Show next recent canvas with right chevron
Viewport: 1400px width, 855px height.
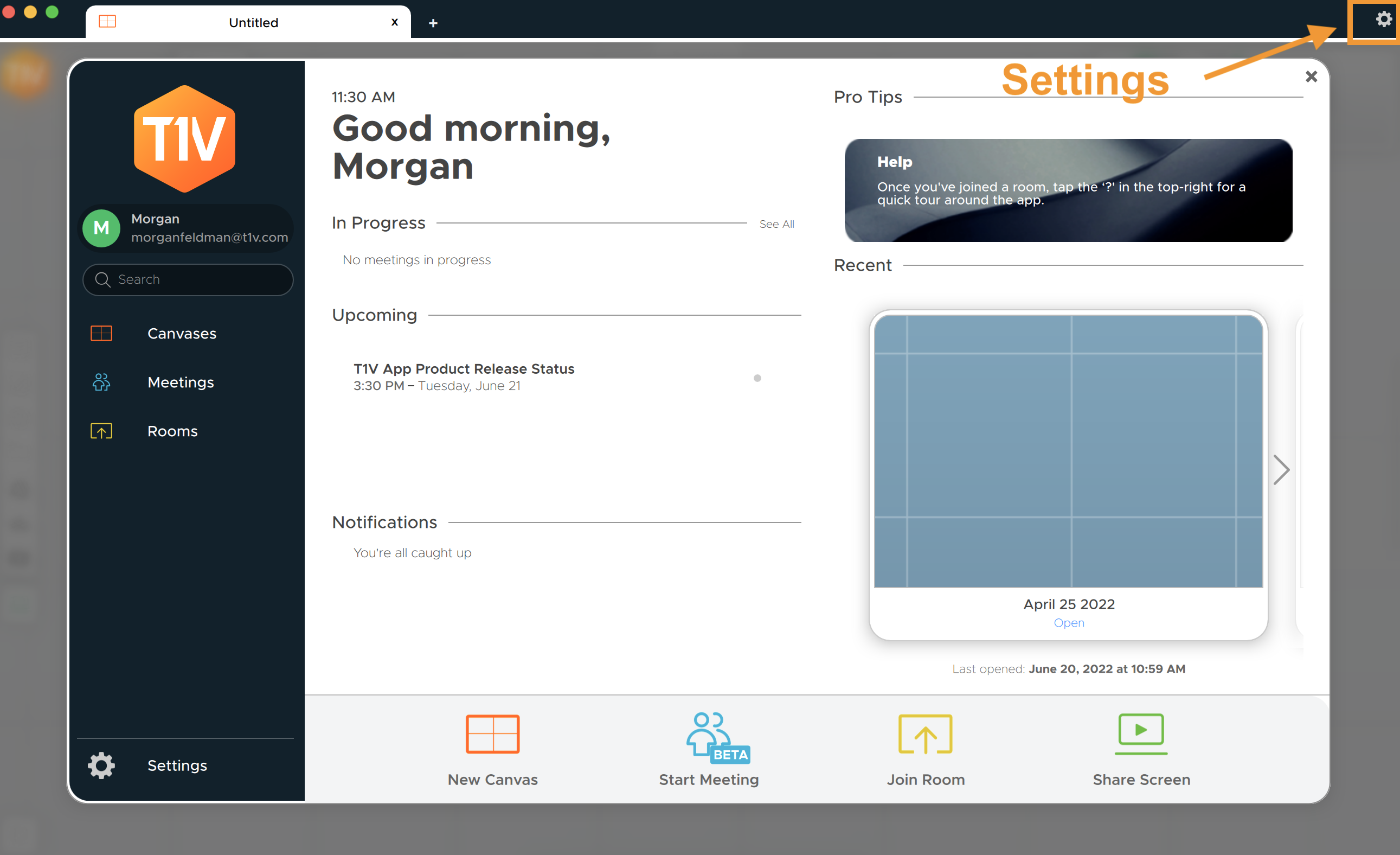tap(1281, 470)
